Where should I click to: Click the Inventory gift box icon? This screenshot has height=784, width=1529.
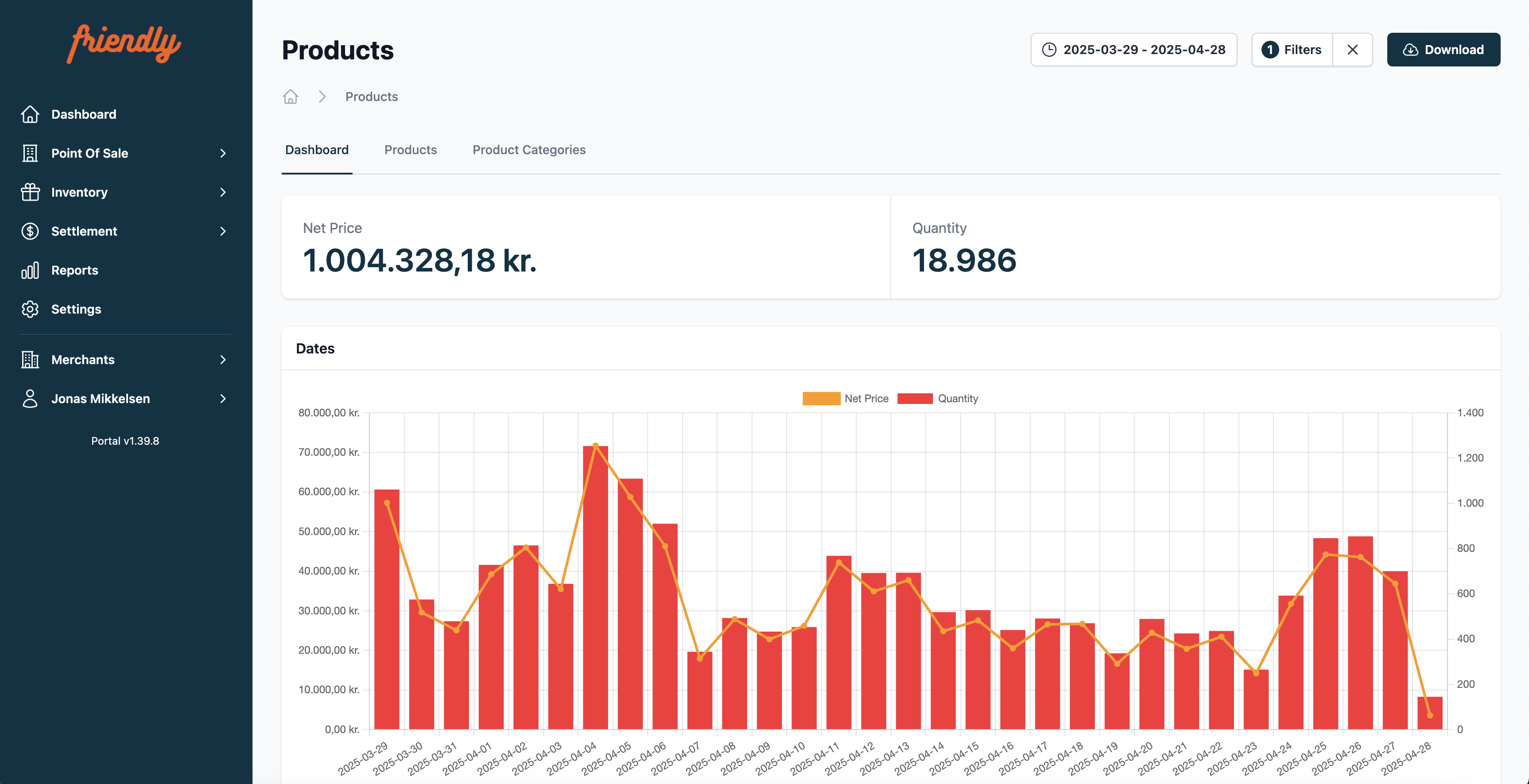[x=30, y=192]
